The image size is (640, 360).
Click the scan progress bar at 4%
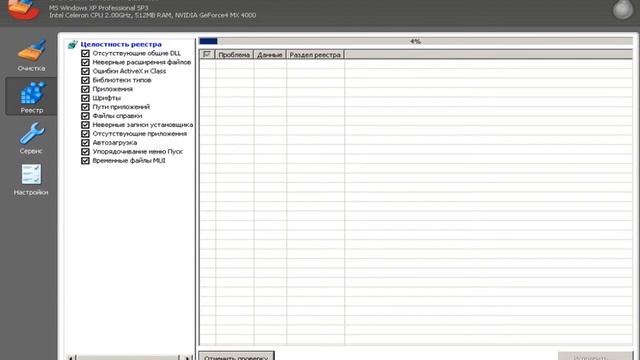pyautogui.click(x=416, y=41)
